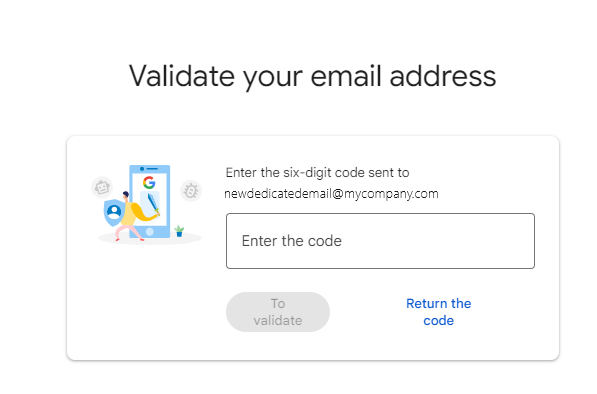Viewport: 597px width, 394px height.
Task: Click the light blue phone screen area
Action: click(150, 199)
